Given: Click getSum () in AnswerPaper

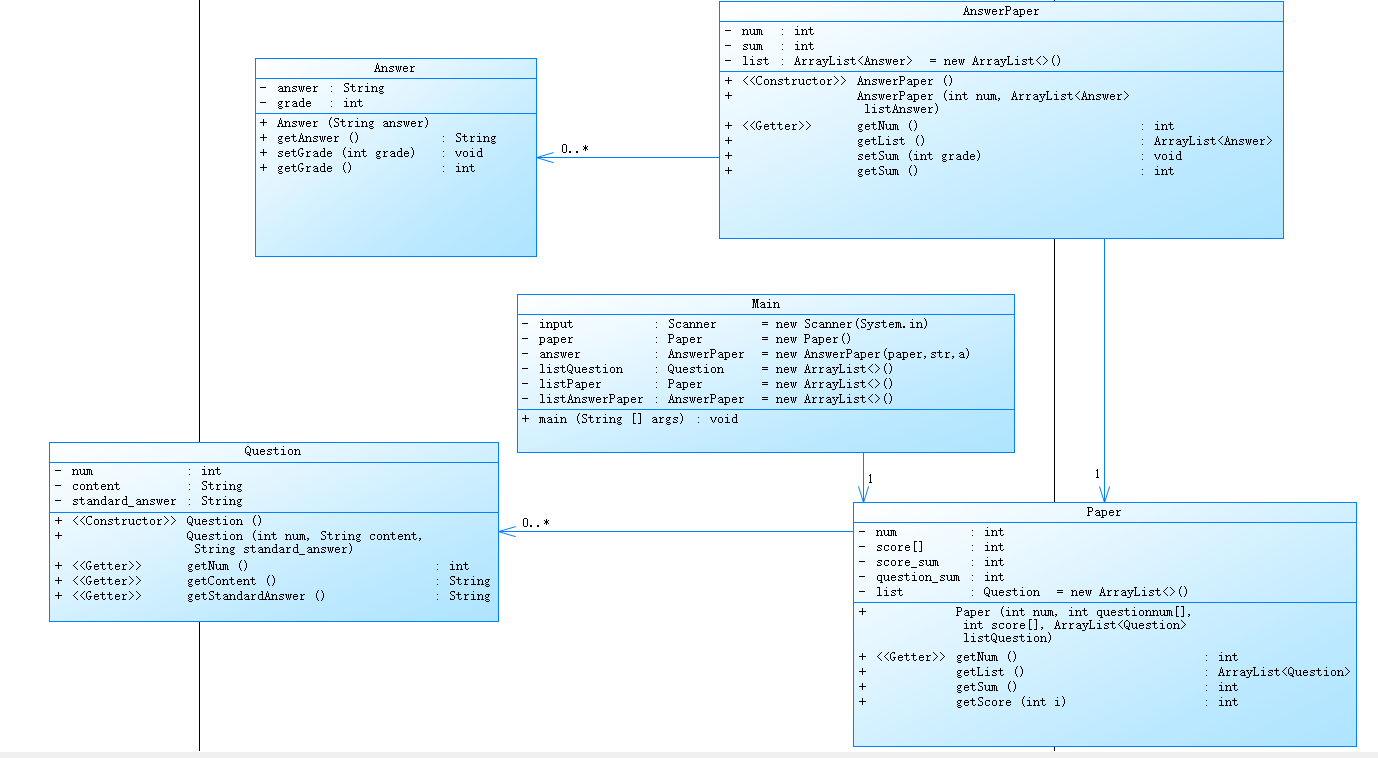Looking at the screenshot, I should pos(949,171).
